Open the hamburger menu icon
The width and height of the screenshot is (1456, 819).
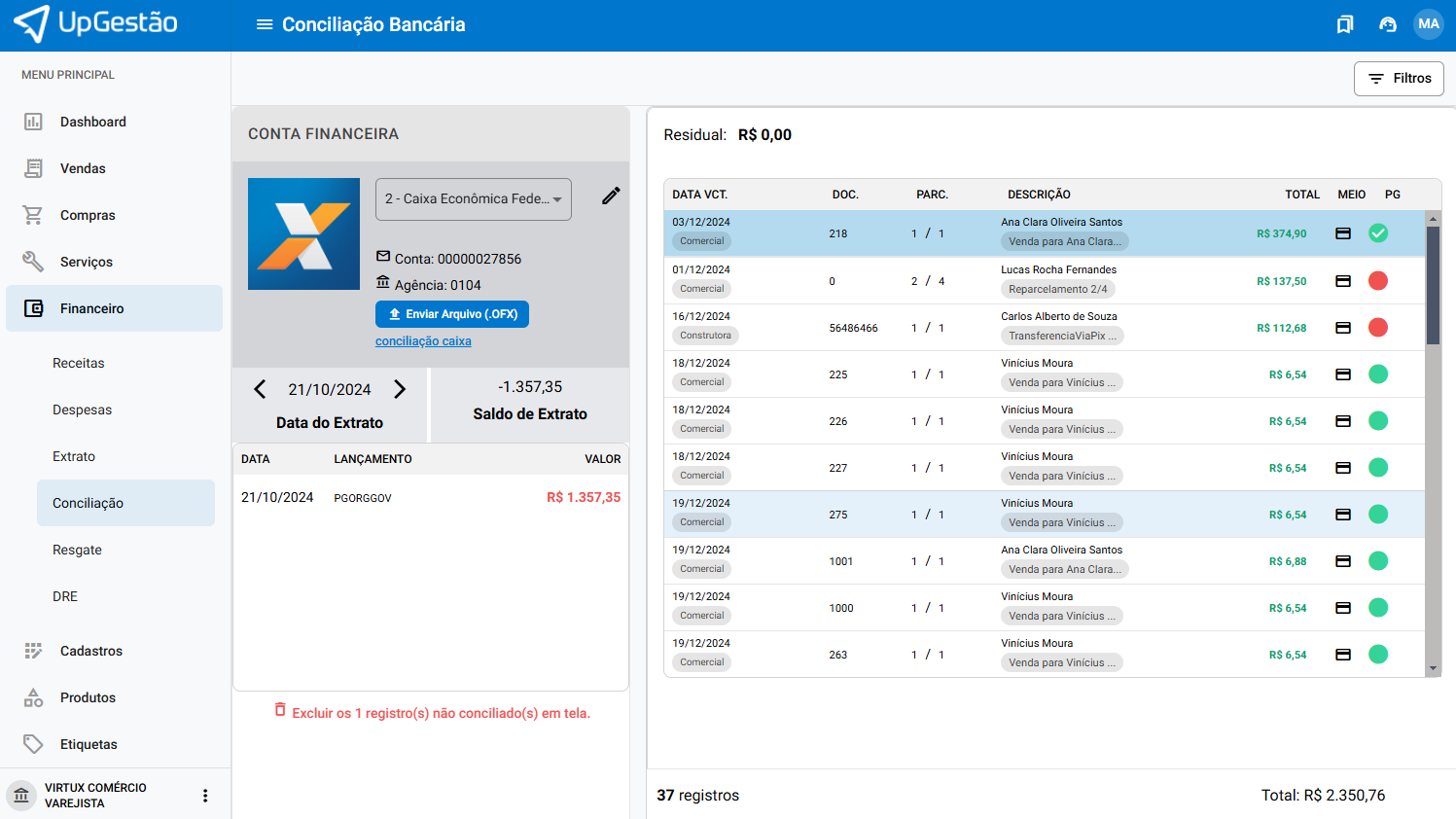point(265,24)
